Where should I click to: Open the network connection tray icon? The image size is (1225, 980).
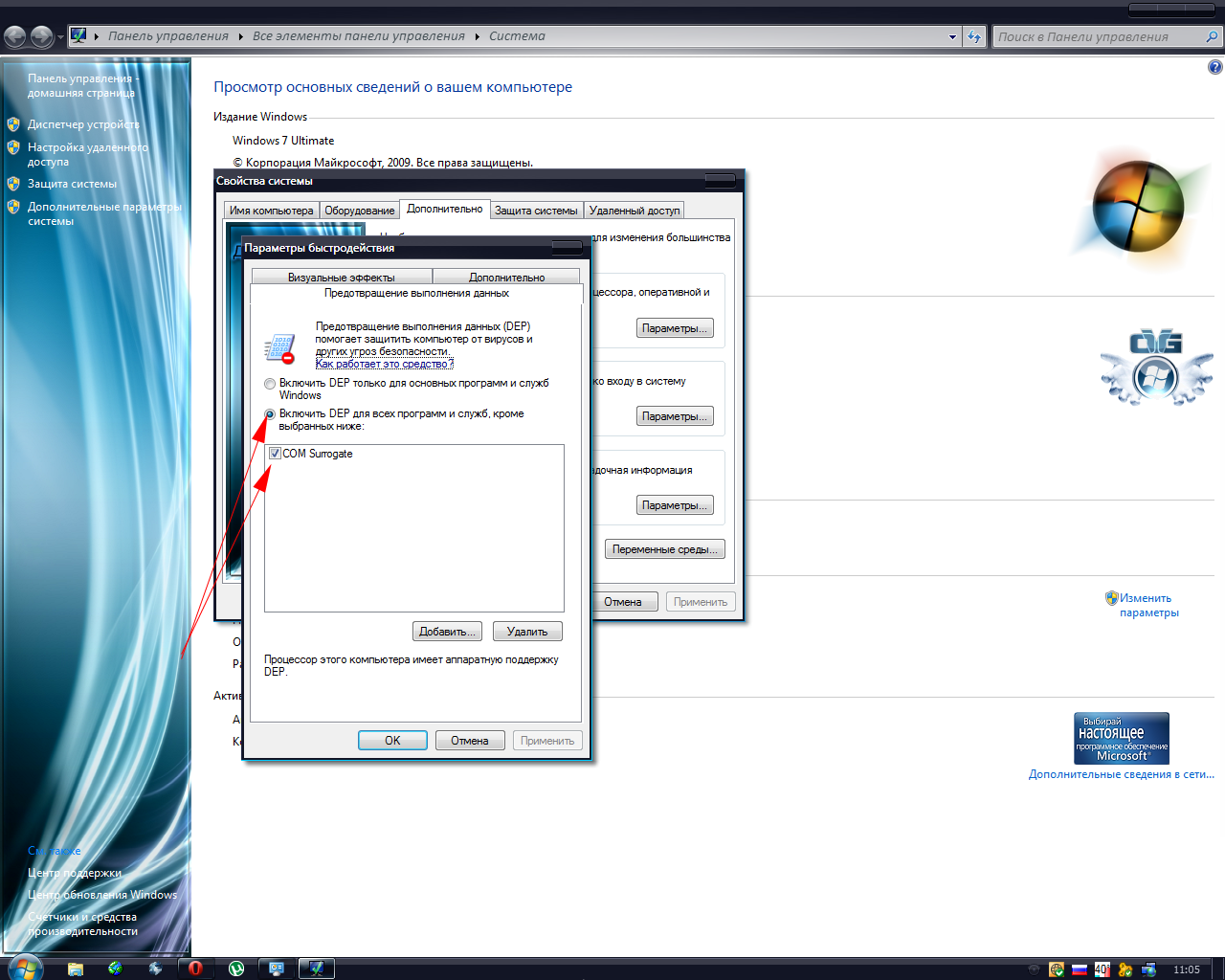[1148, 969]
